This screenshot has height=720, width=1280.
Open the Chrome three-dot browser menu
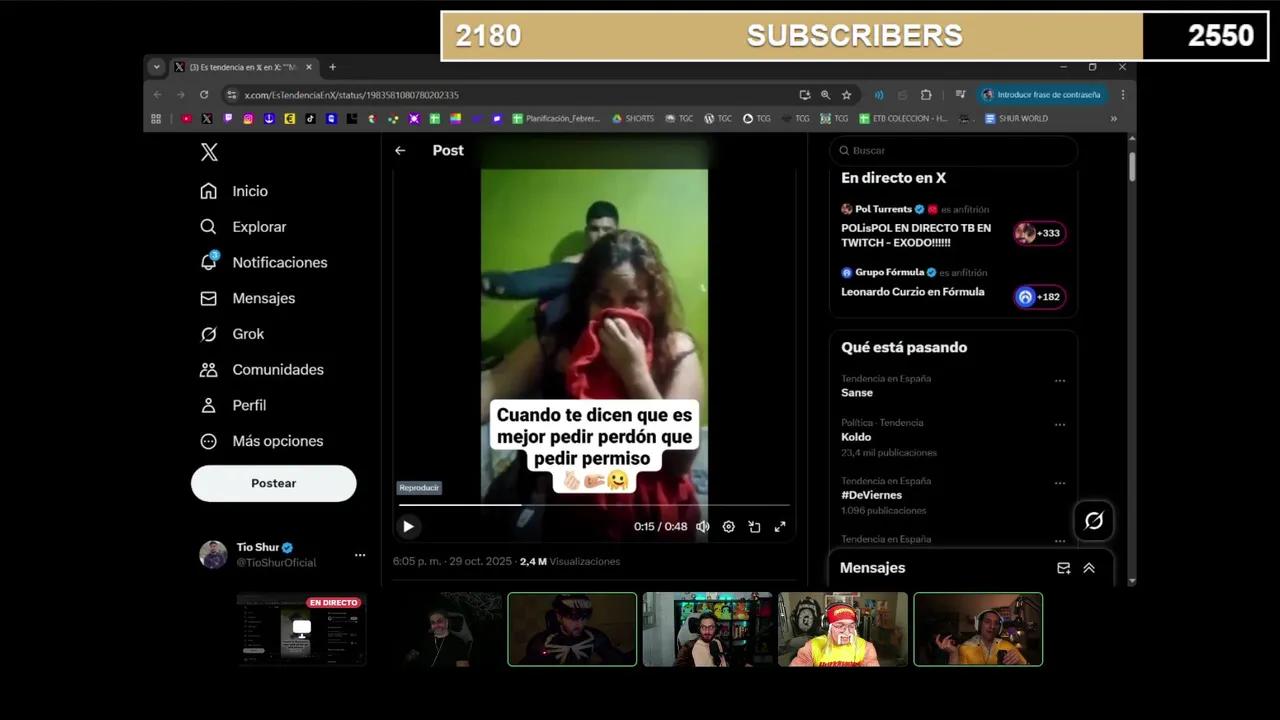tap(1122, 94)
